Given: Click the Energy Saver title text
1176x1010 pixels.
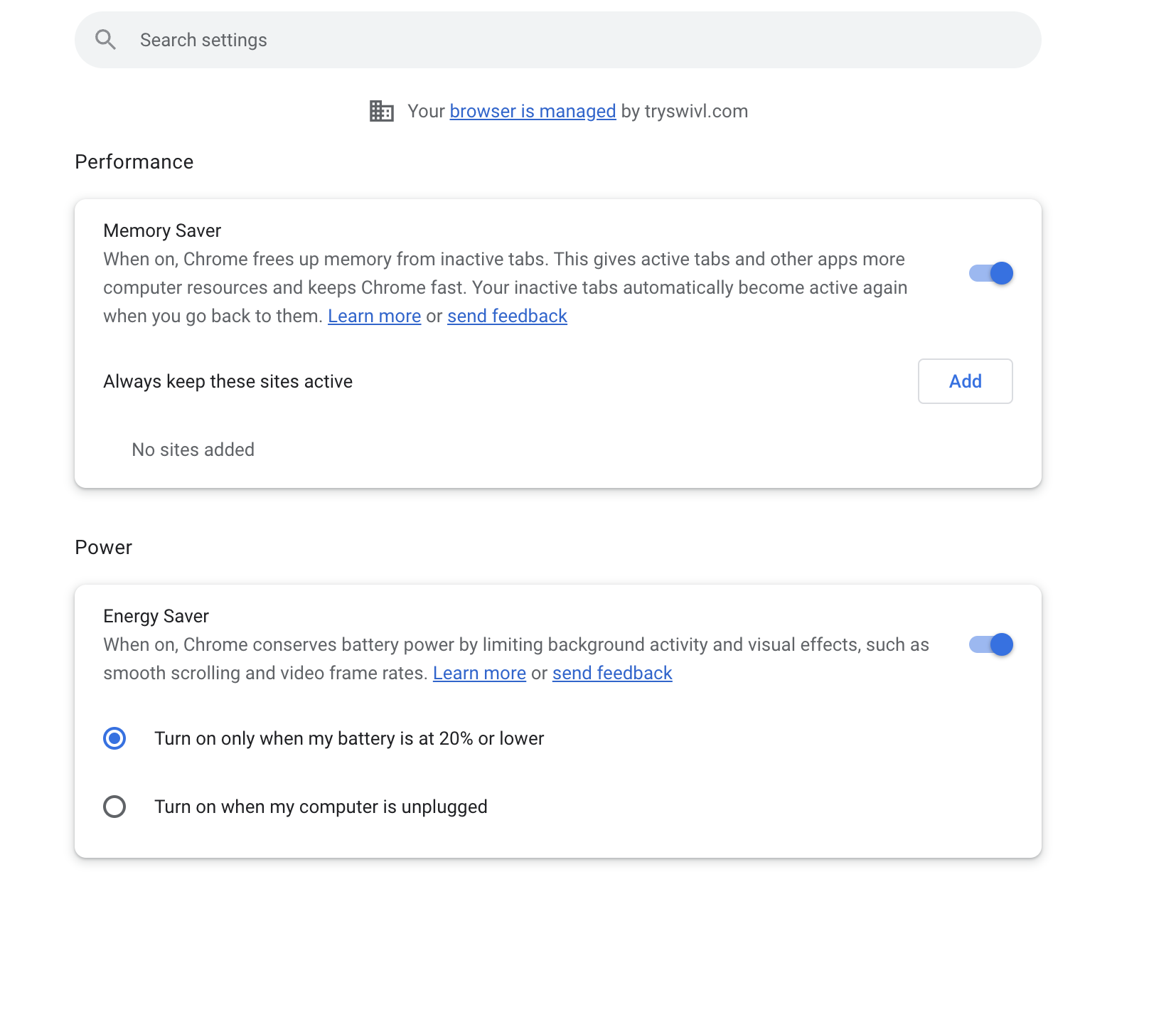Looking at the screenshot, I should pyautogui.click(x=156, y=616).
